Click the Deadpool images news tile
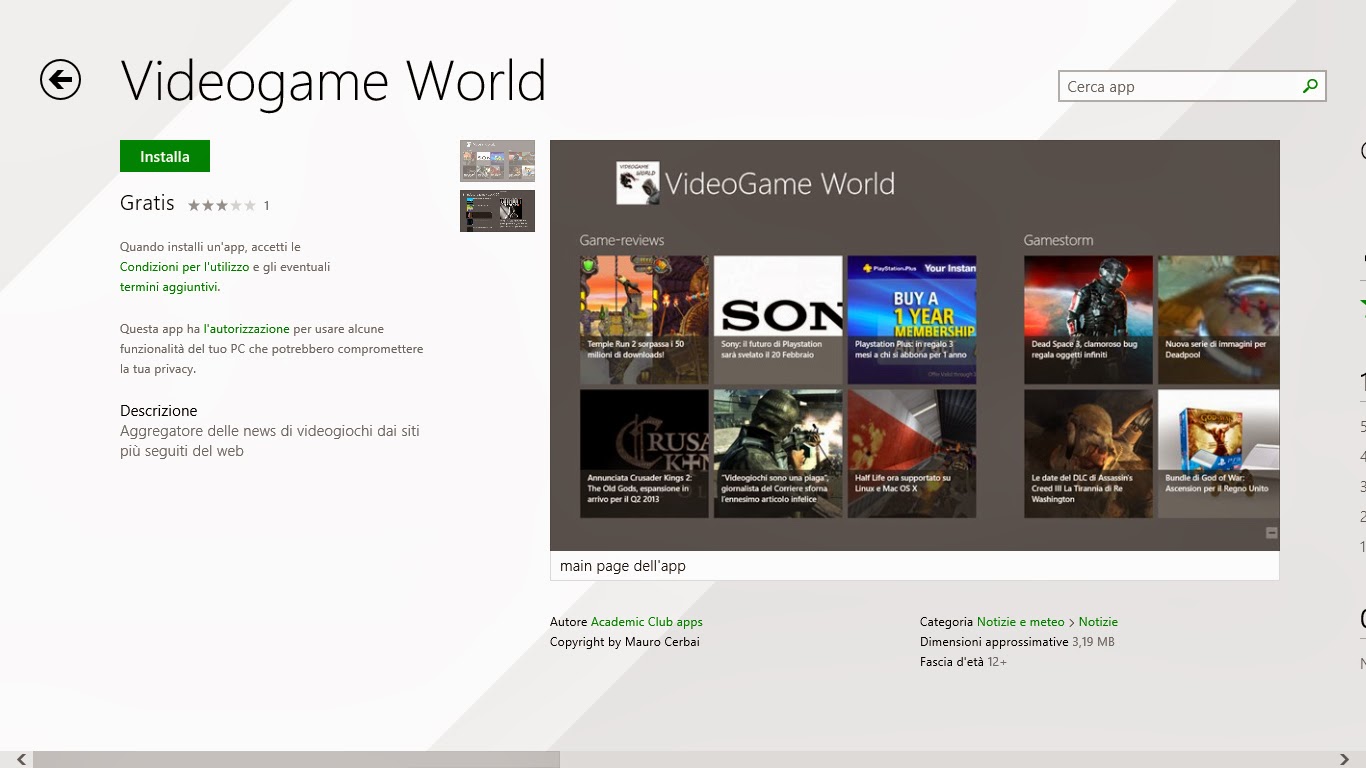This screenshot has height=768, width=1366. click(1219, 320)
